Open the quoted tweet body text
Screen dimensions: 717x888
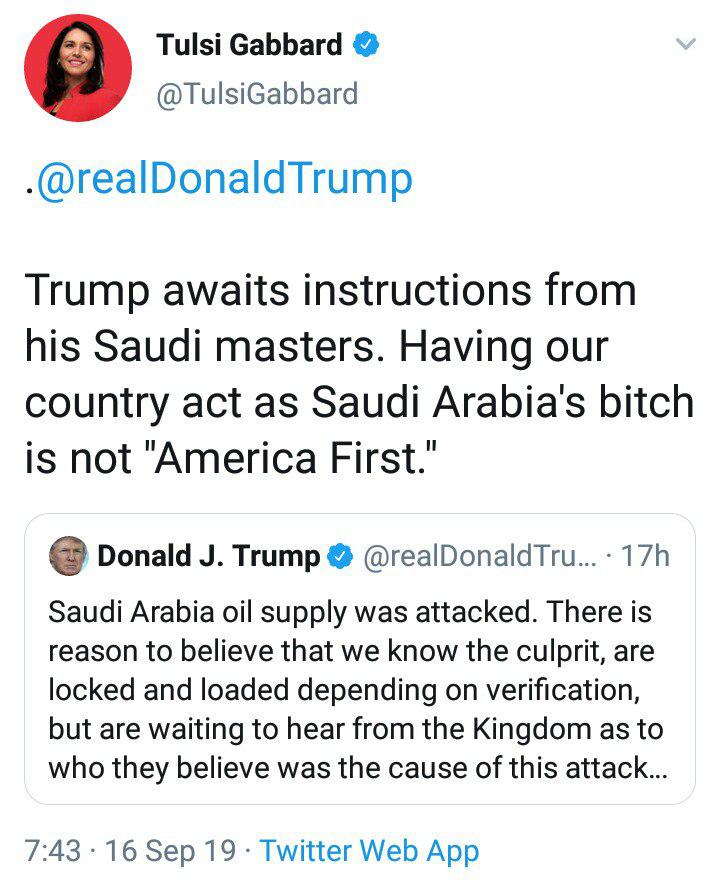click(x=357, y=691)
